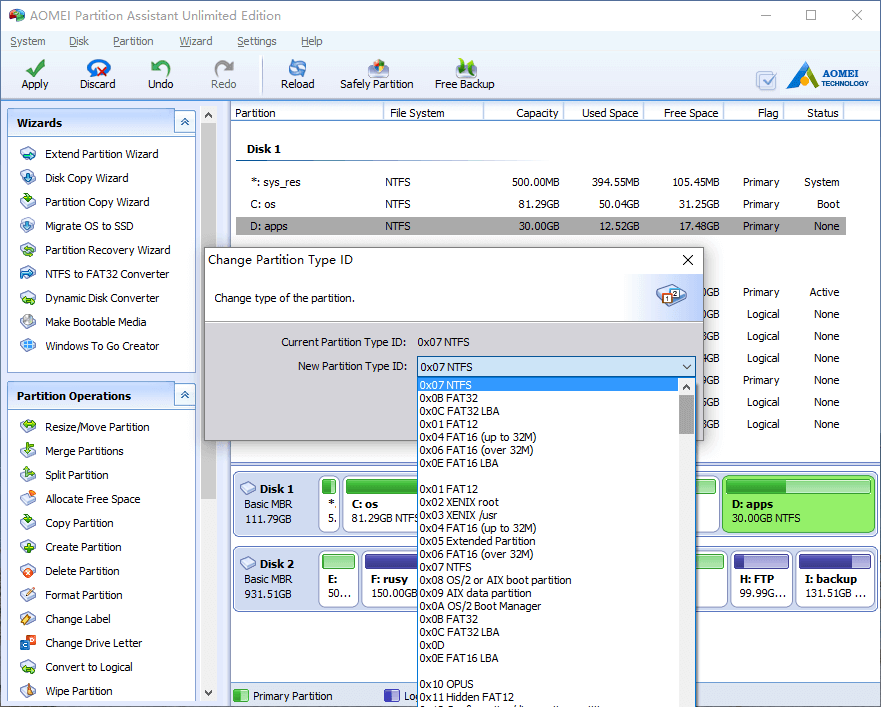This screenshot has width=881, height=707.
Task: Choose Wipe Partition operation
Action: (79, 691)
